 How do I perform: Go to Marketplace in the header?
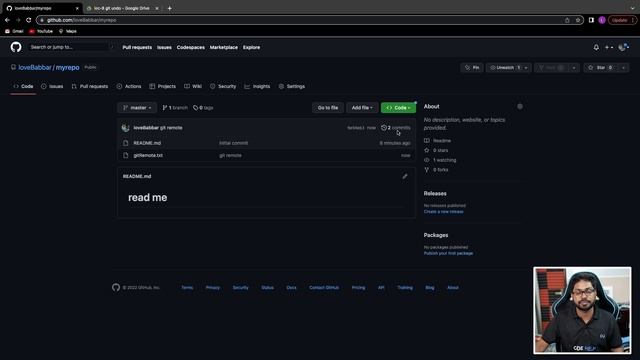(x=224, y=47)
